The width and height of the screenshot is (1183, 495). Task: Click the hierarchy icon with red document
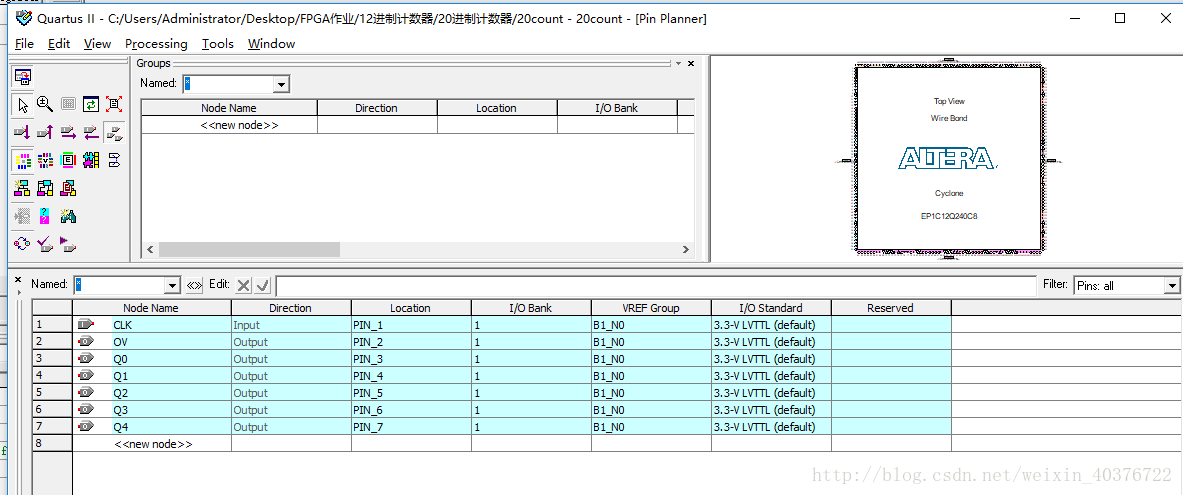pos(69,188)
